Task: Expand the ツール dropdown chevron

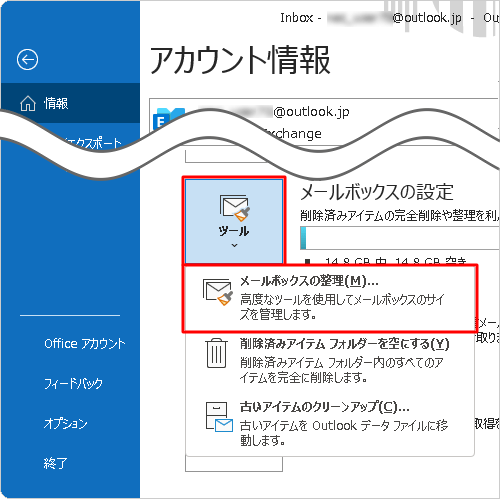Action: pyautogui.click(x=234, y=245)
